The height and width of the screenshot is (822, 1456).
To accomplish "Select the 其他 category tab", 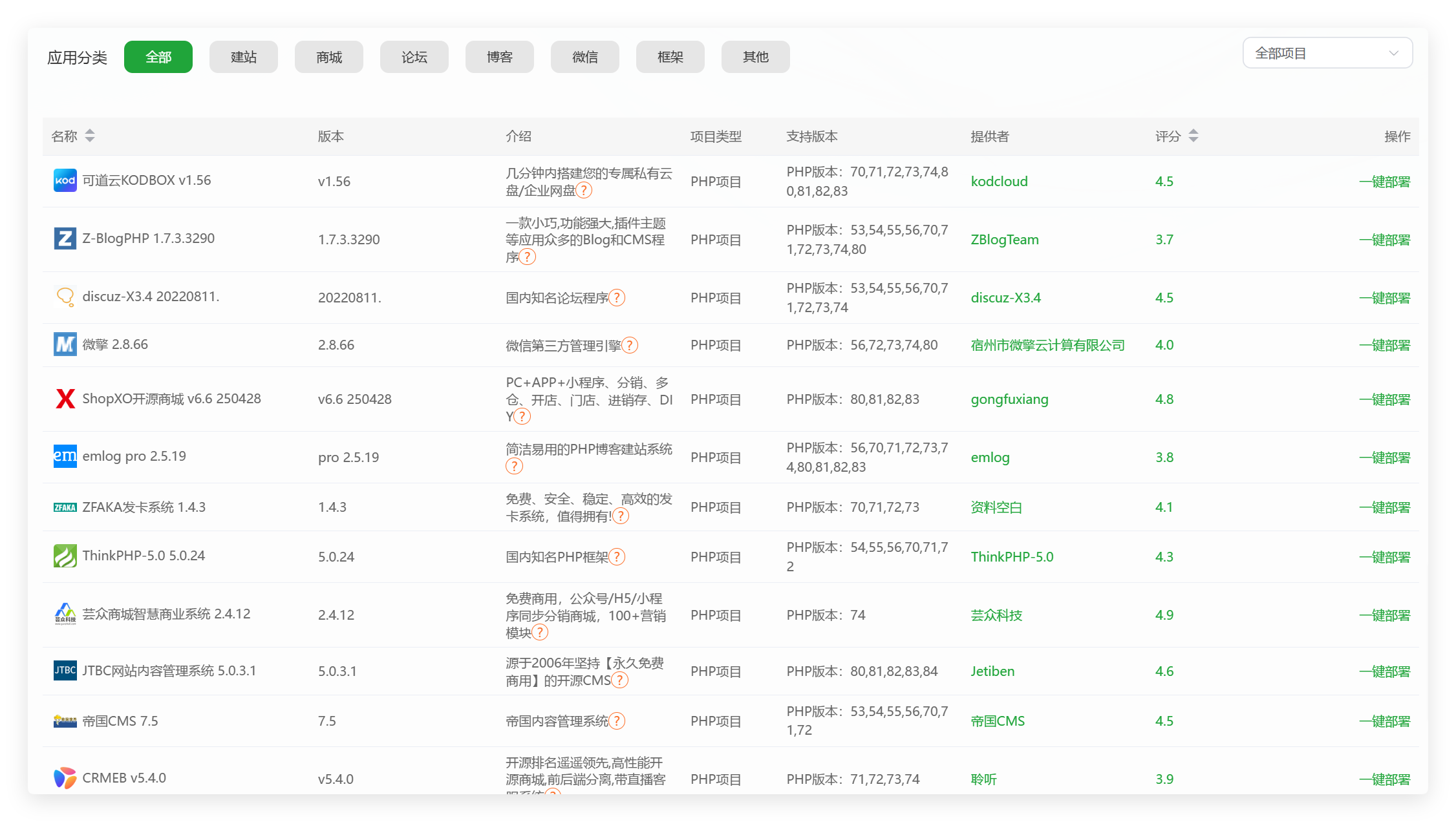I will [756, 57].
